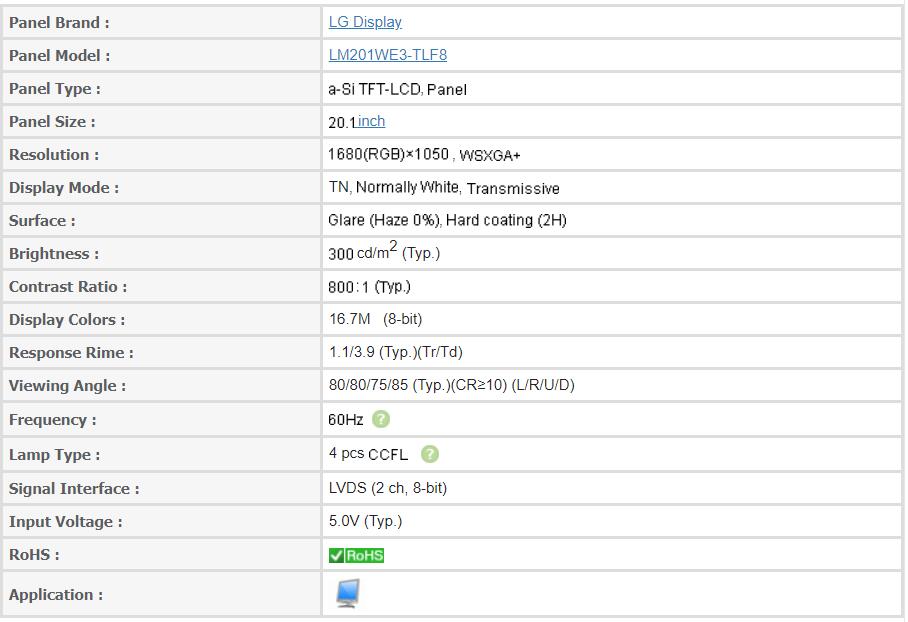Click the RoHS row label
The width and height of the screenshot is (908, 622).
(34, 555)
